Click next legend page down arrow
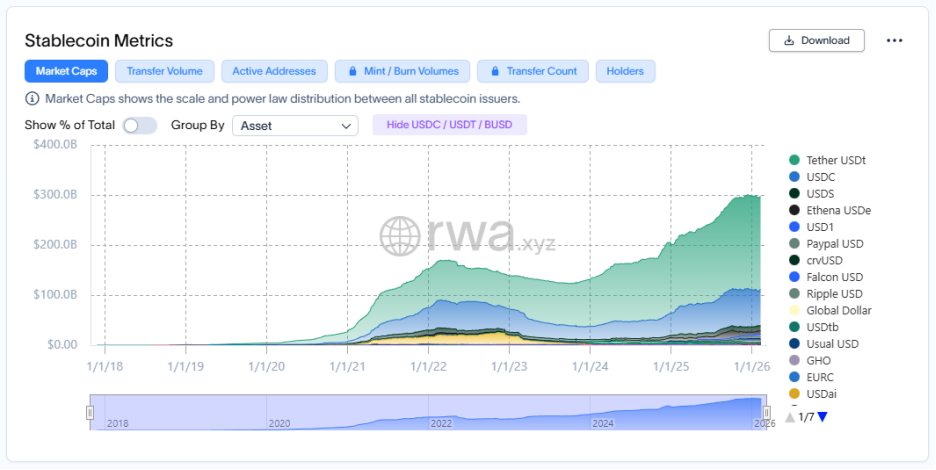 pos(822,417)
